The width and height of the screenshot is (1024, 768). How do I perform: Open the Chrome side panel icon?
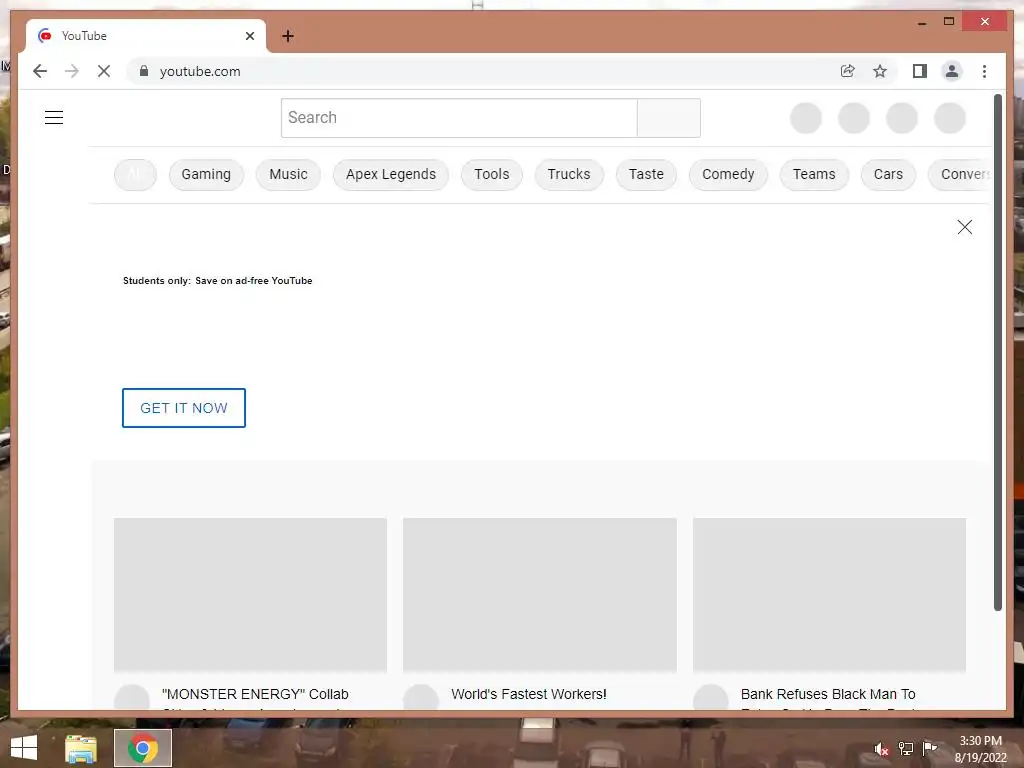(x=920, y=71)
